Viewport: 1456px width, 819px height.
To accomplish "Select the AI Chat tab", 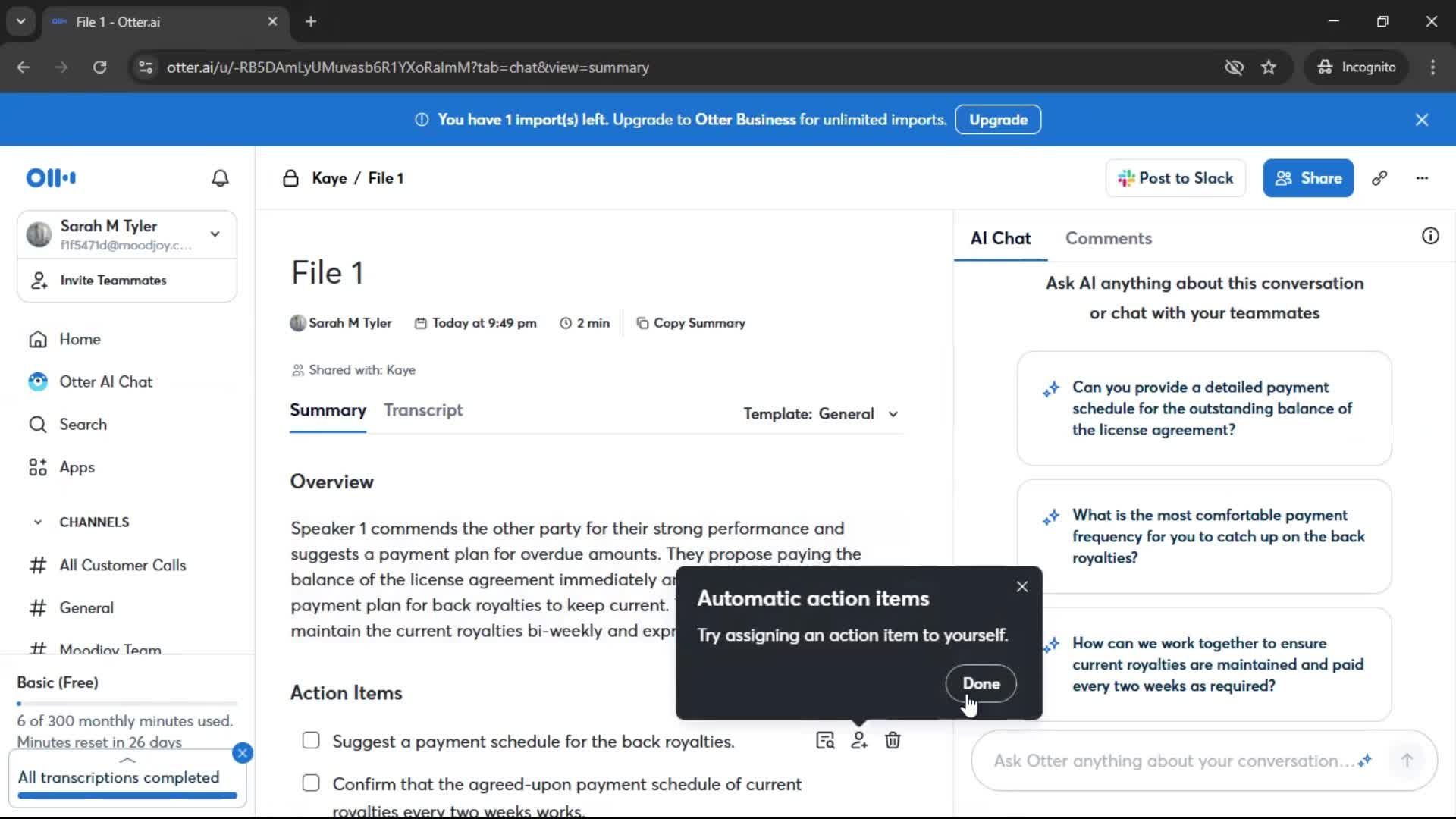I will [1000, 238].
